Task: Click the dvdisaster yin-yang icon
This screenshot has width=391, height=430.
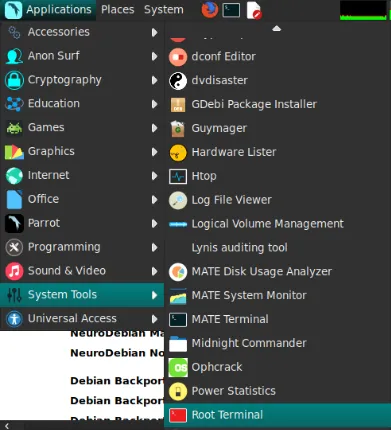Action: pos(178,81)
